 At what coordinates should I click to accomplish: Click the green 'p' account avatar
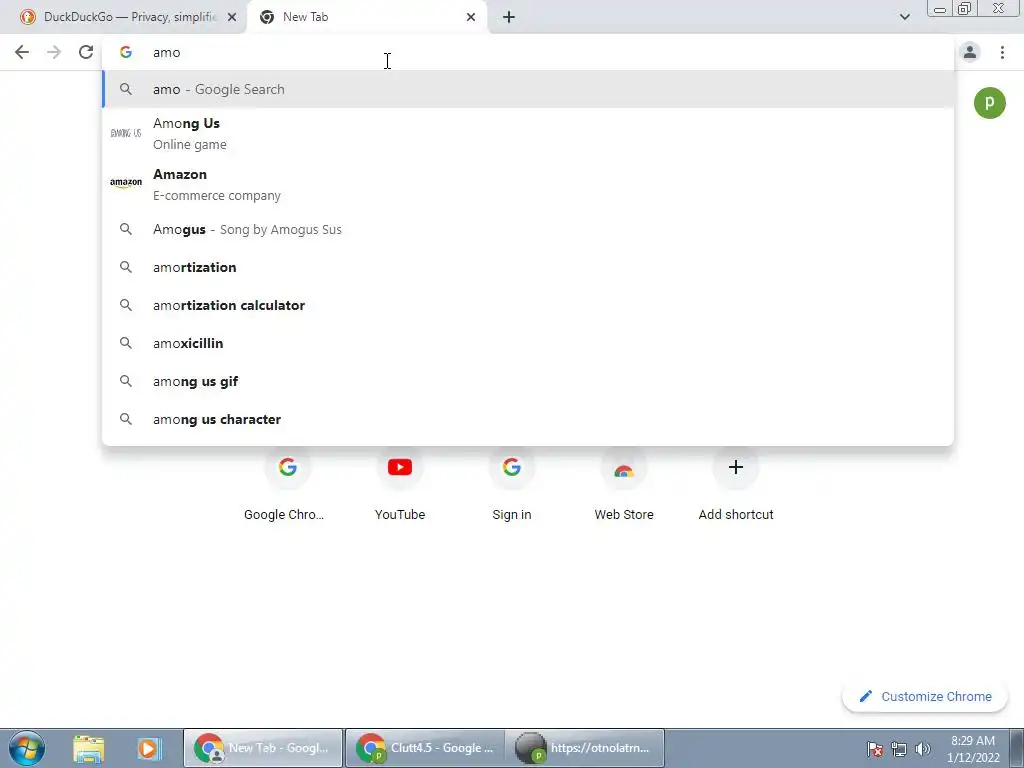(x=989, y=103)
